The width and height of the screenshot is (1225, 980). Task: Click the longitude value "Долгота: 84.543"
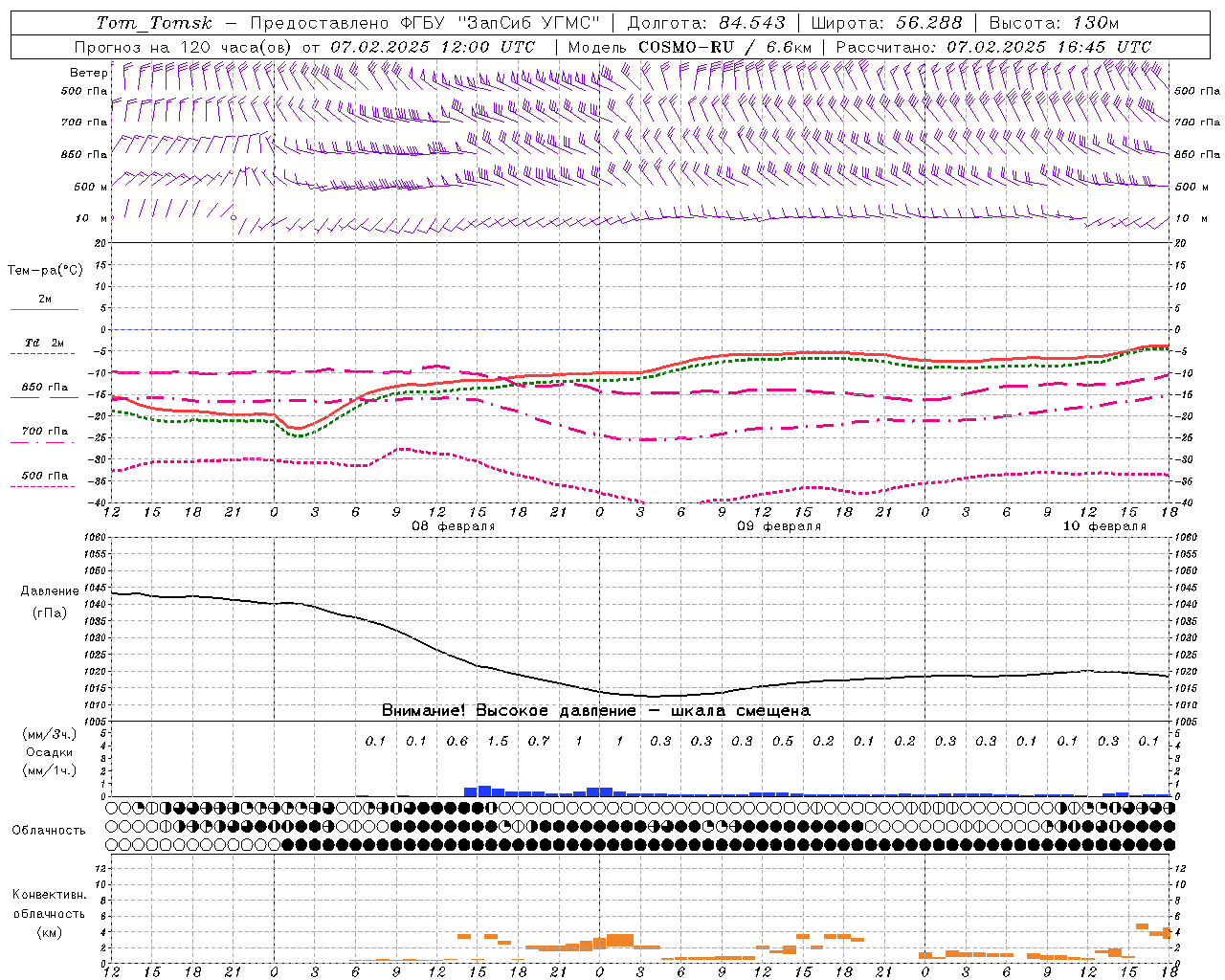click(706, 23)
